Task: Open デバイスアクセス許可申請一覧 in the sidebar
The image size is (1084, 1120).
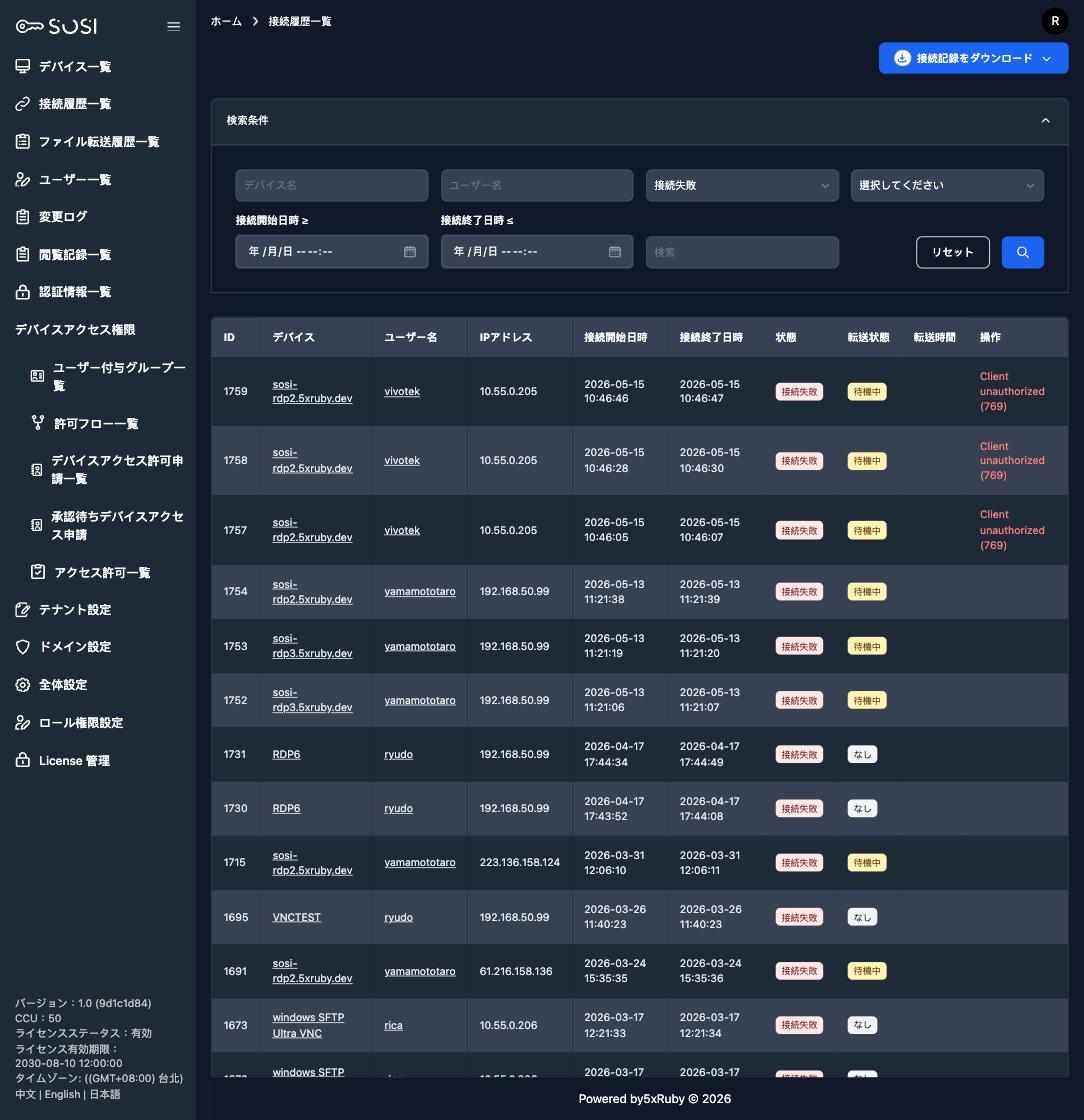Action: pos(117,469)
